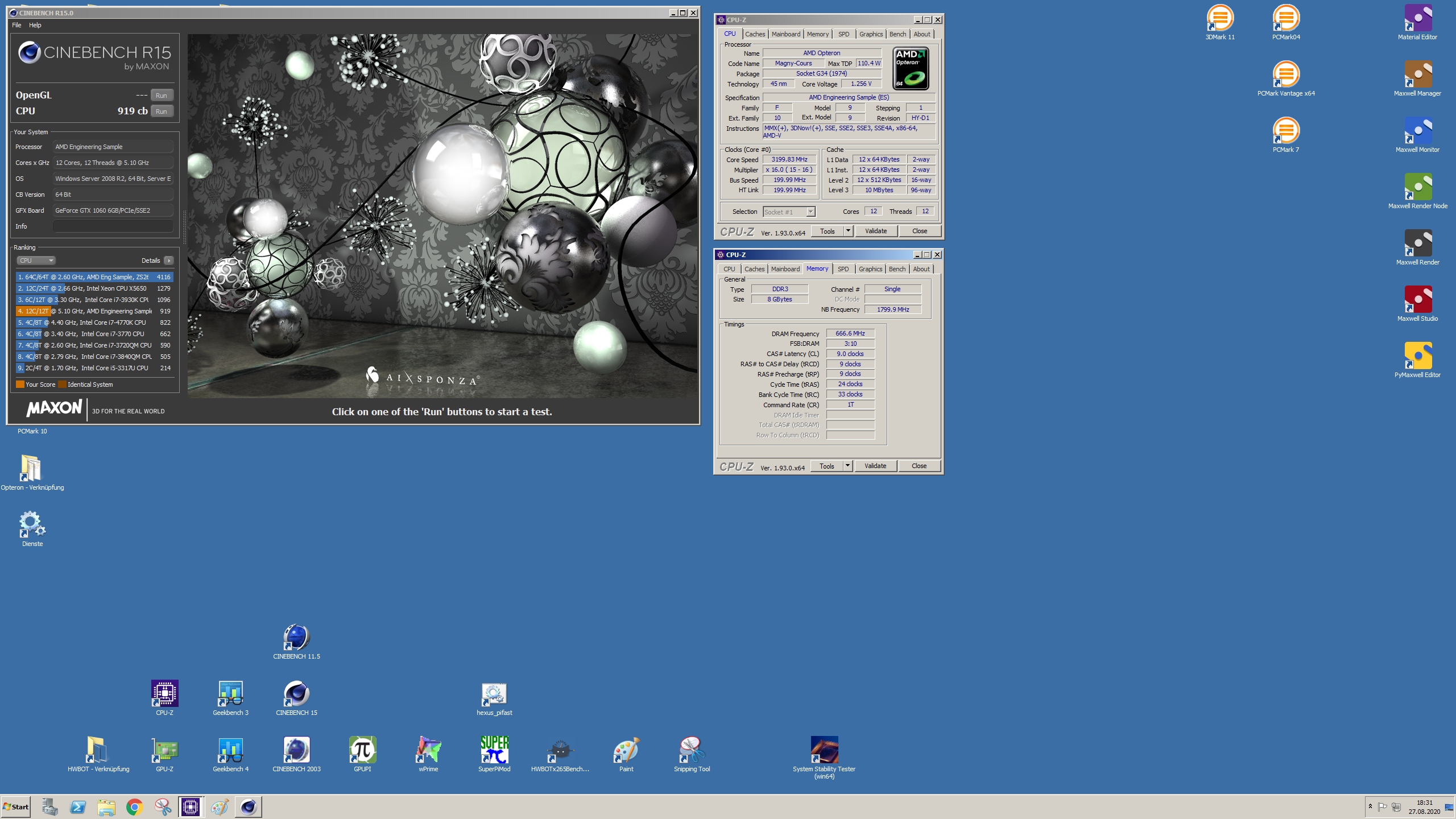Switch to Caches tab in top CPU-Z
The height and width of the screenshot is (819, 1456).
click(755, 34)
